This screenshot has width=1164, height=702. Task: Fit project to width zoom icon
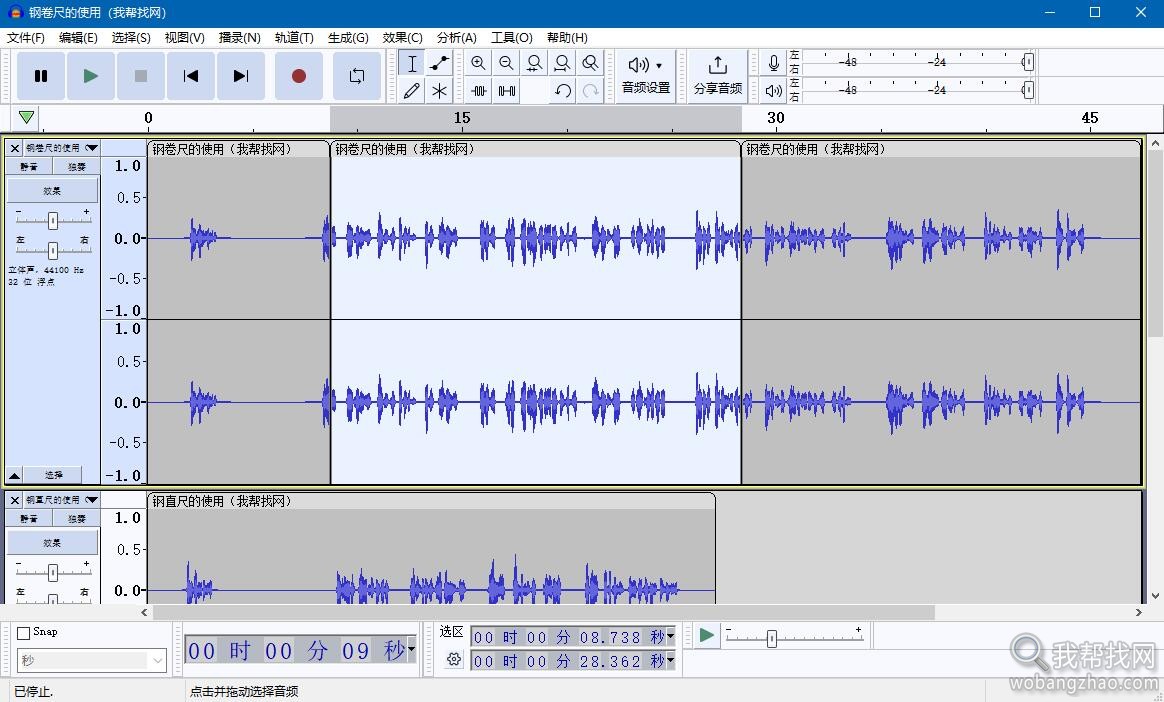click(x=562, y=63)
